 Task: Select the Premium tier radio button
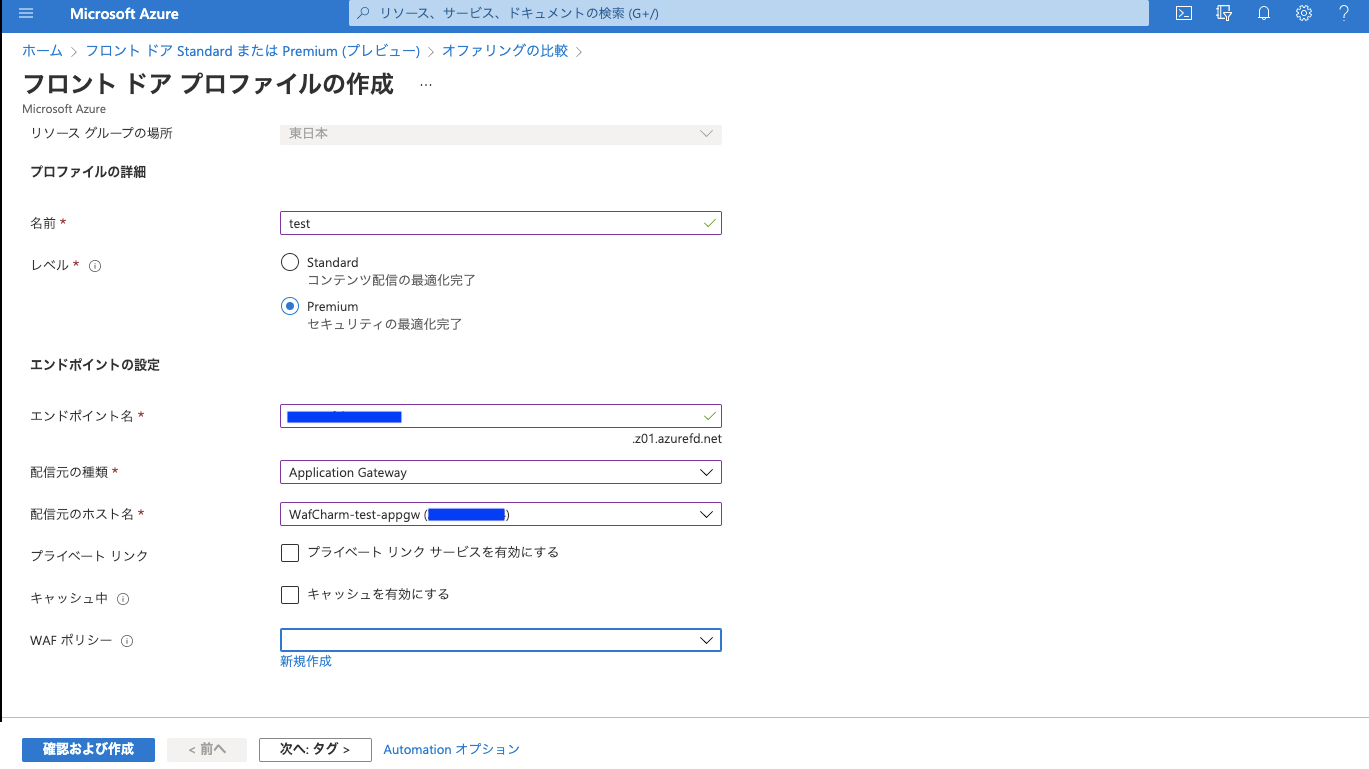290,306
